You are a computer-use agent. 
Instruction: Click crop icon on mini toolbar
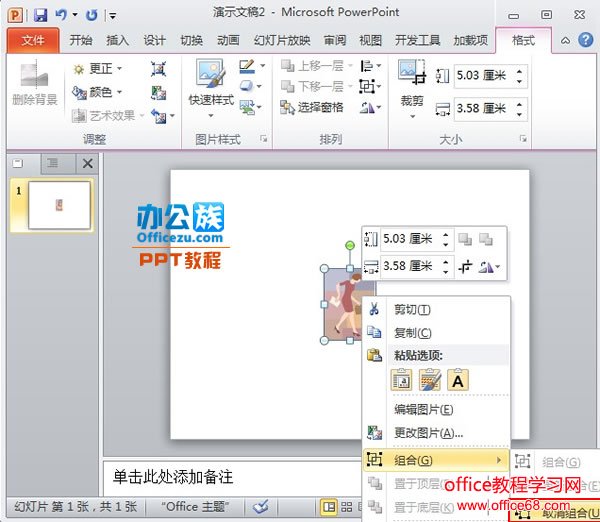[x=465, y=267]
